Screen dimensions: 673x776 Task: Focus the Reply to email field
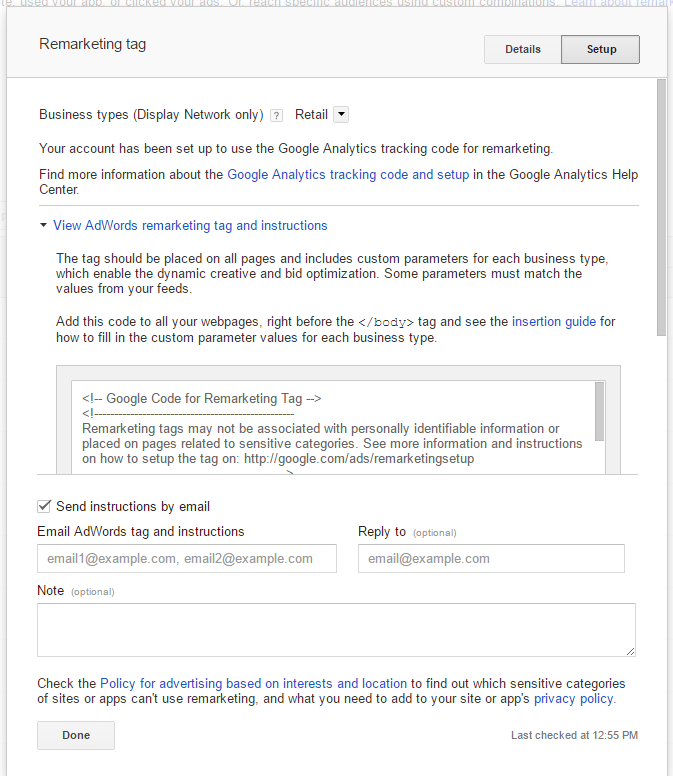(491, 559)
